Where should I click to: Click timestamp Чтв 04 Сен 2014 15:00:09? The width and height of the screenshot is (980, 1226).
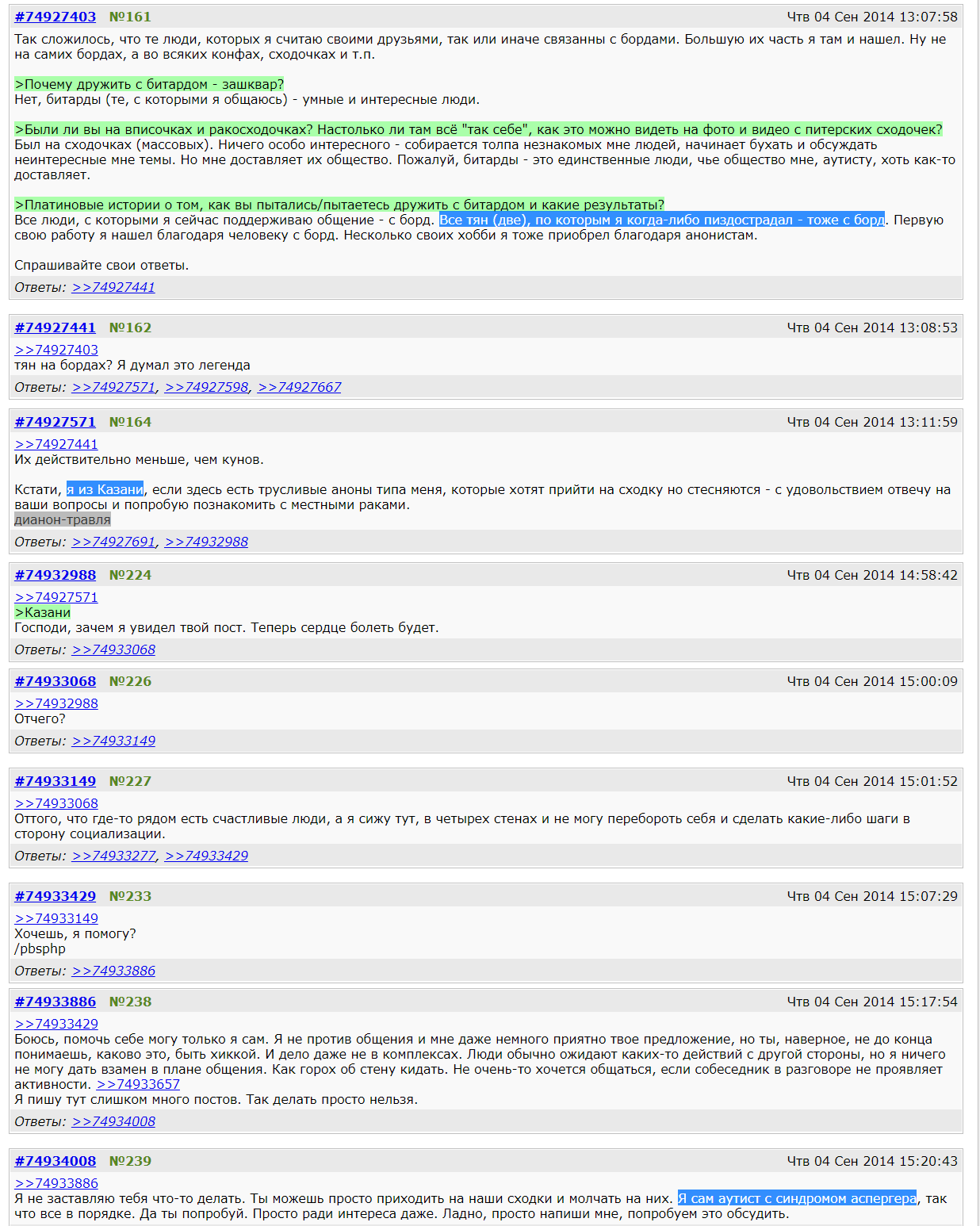pos(872,681)
